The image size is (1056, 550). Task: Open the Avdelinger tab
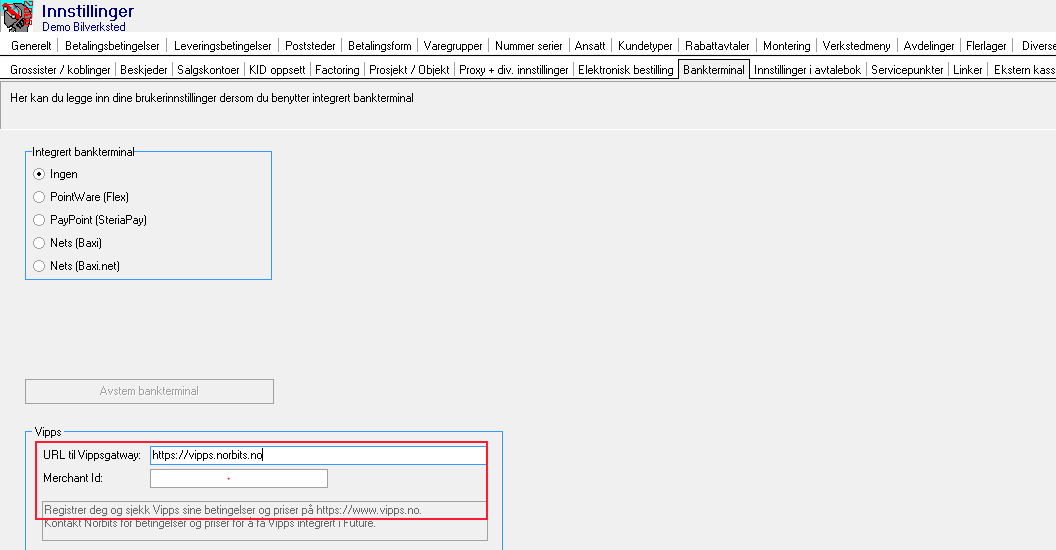[929, 46]
